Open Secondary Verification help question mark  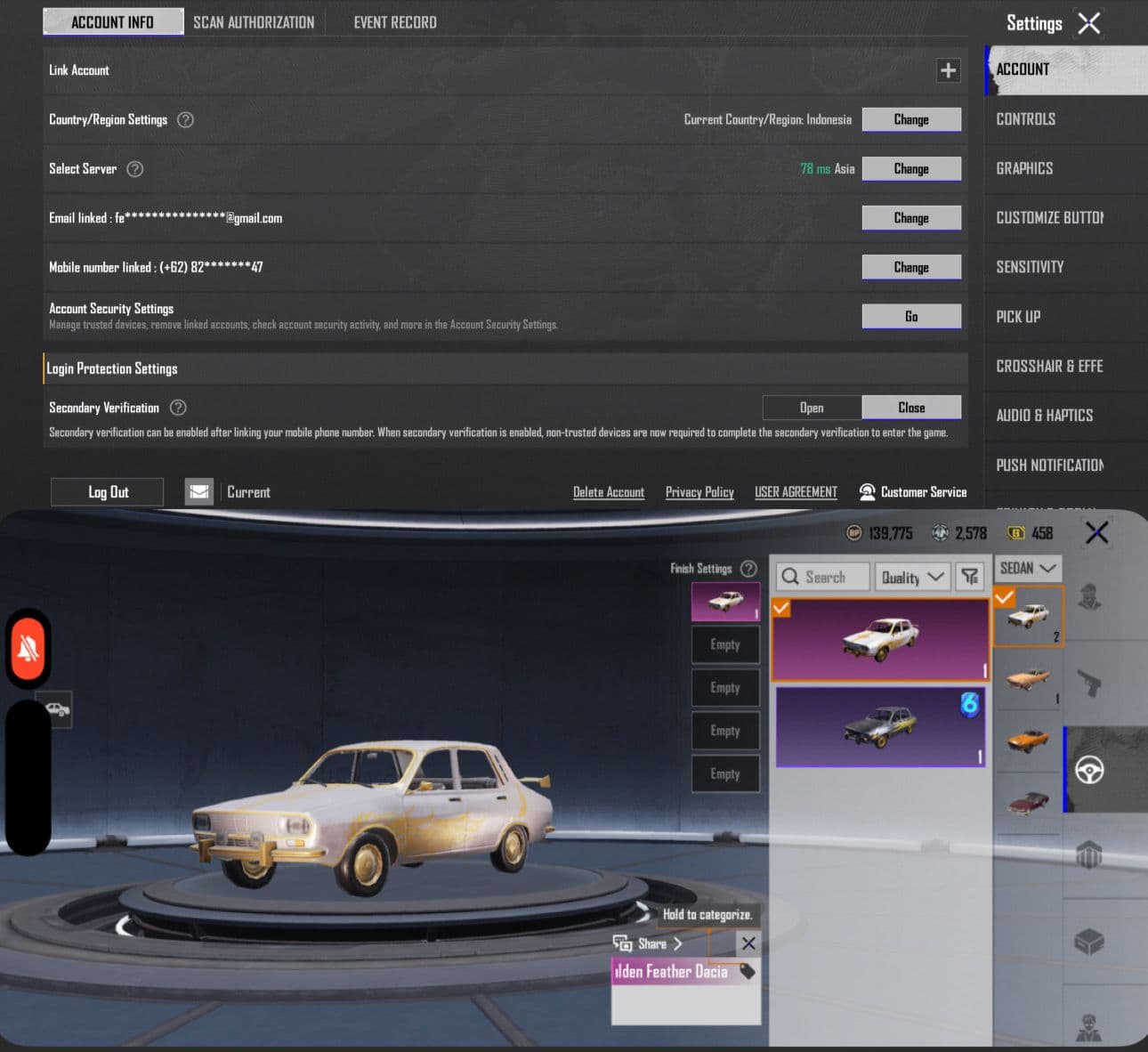[178, 408]
